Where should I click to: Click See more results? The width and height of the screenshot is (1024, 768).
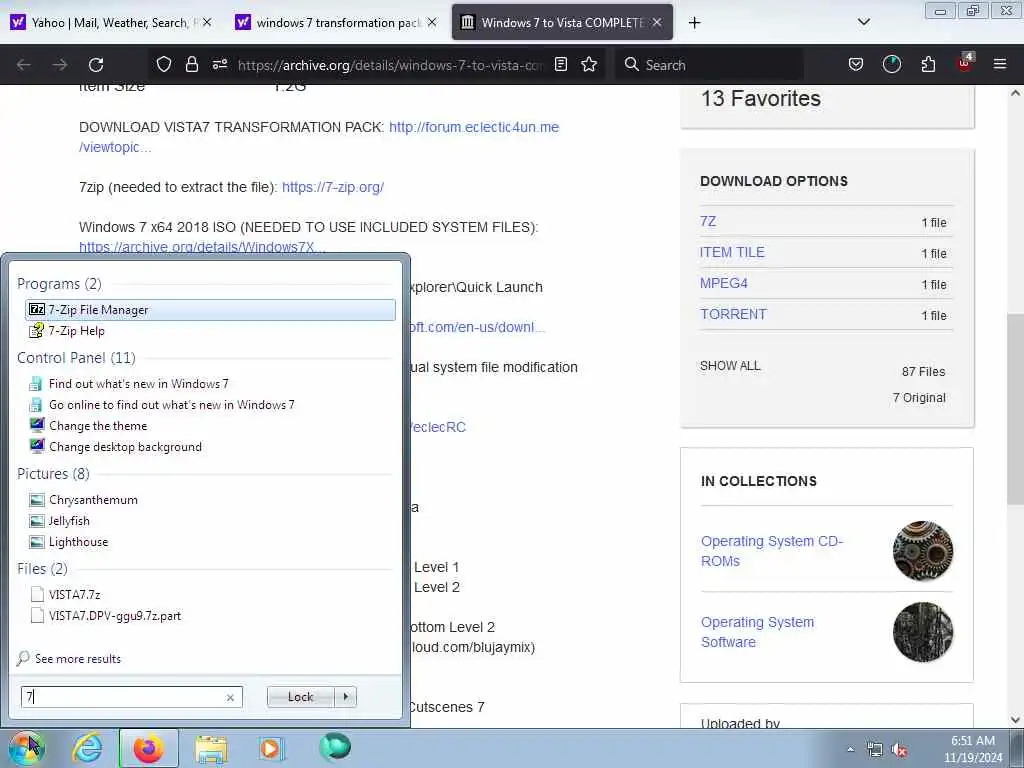click(78, 658)
